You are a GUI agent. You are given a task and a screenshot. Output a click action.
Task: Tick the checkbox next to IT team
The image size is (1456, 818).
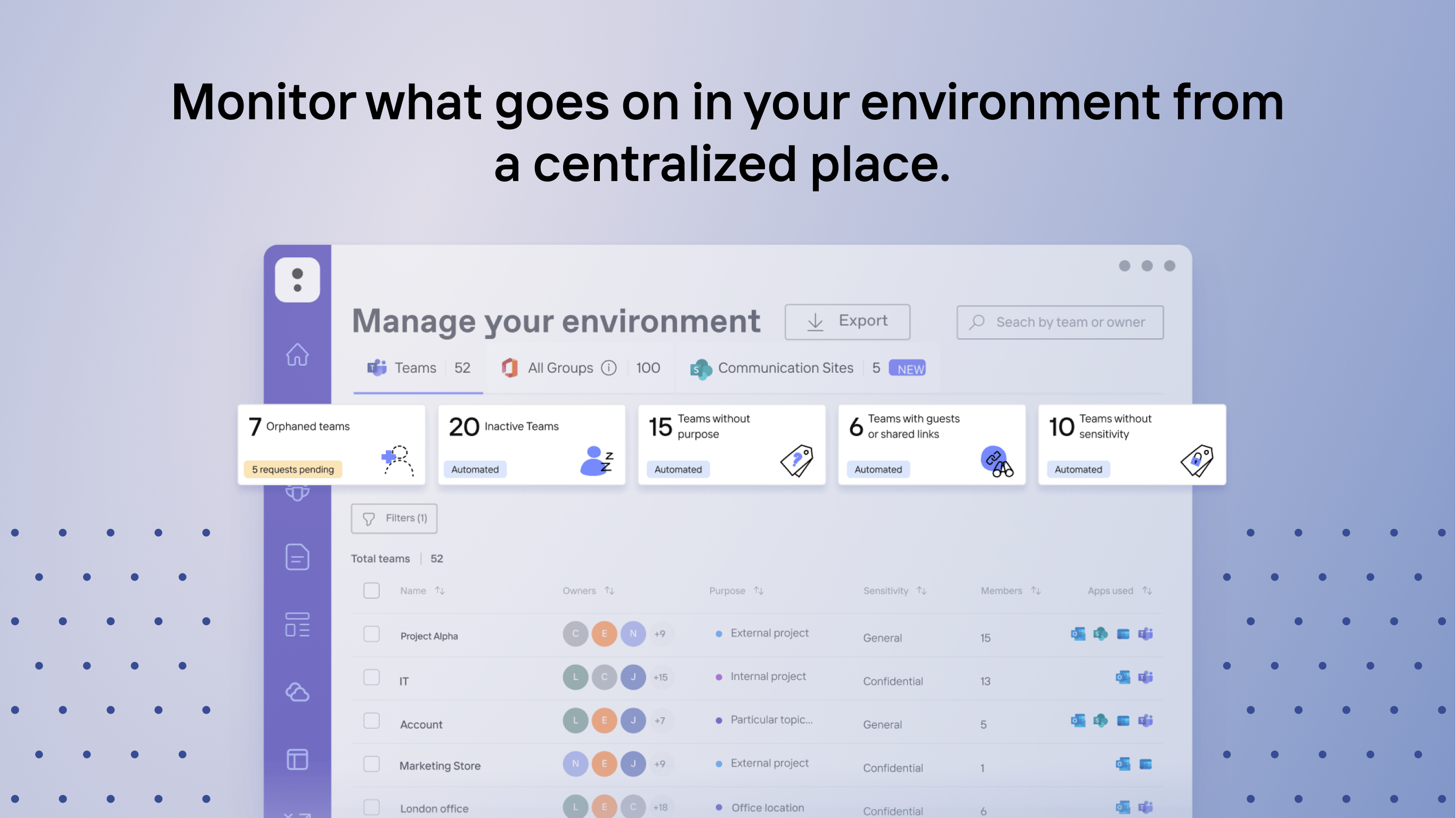click(x=371, y=677)
